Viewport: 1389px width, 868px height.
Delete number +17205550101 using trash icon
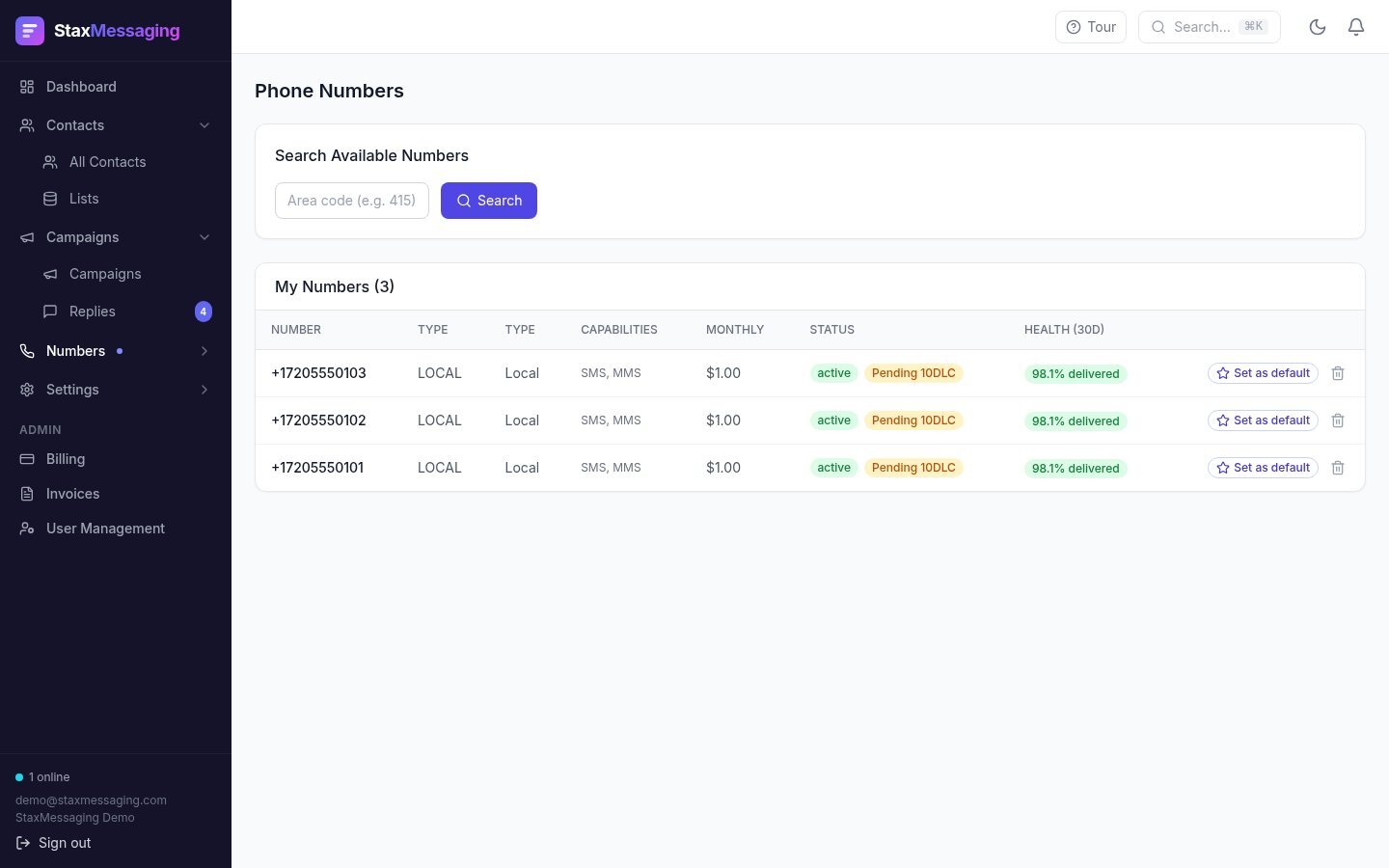click(1338, 468)
